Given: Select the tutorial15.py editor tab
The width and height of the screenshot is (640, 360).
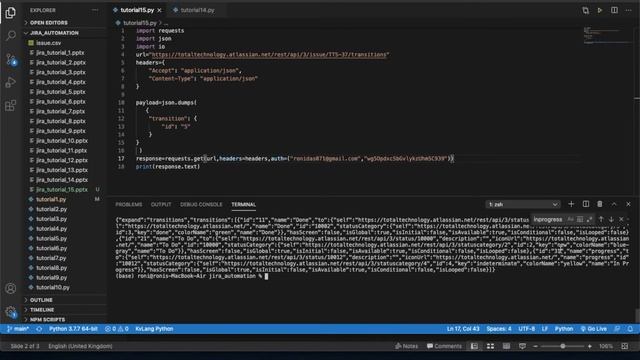Looking at the screenshot, I should point(137,10).
